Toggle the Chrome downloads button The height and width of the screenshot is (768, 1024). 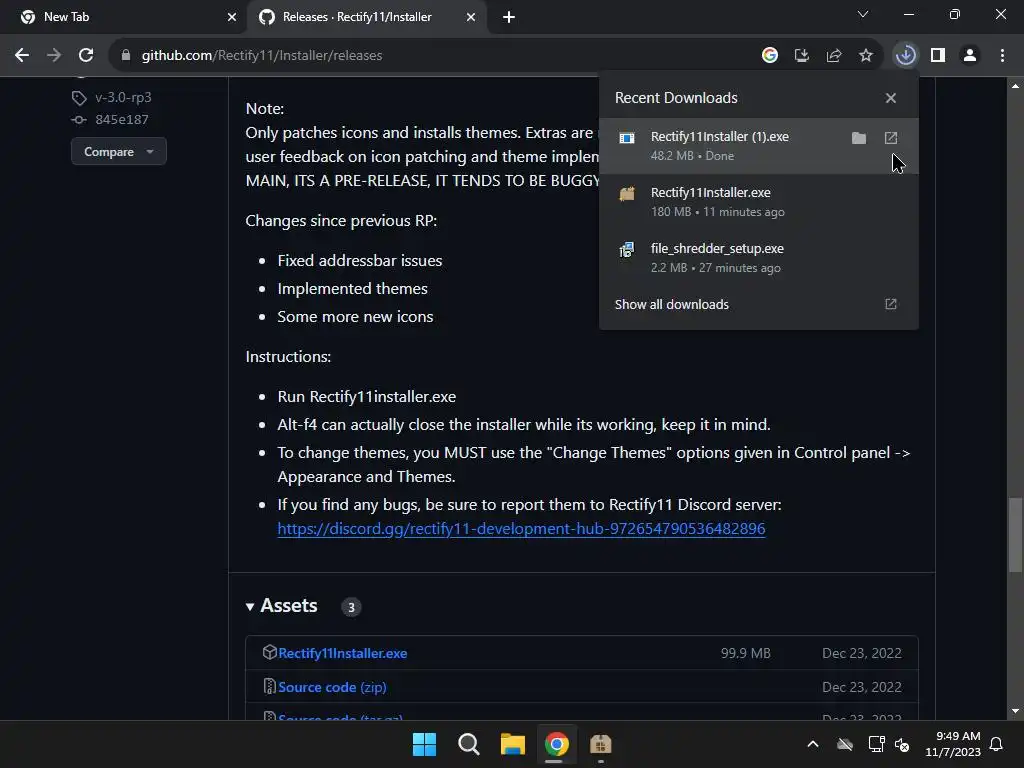[906, 56]
